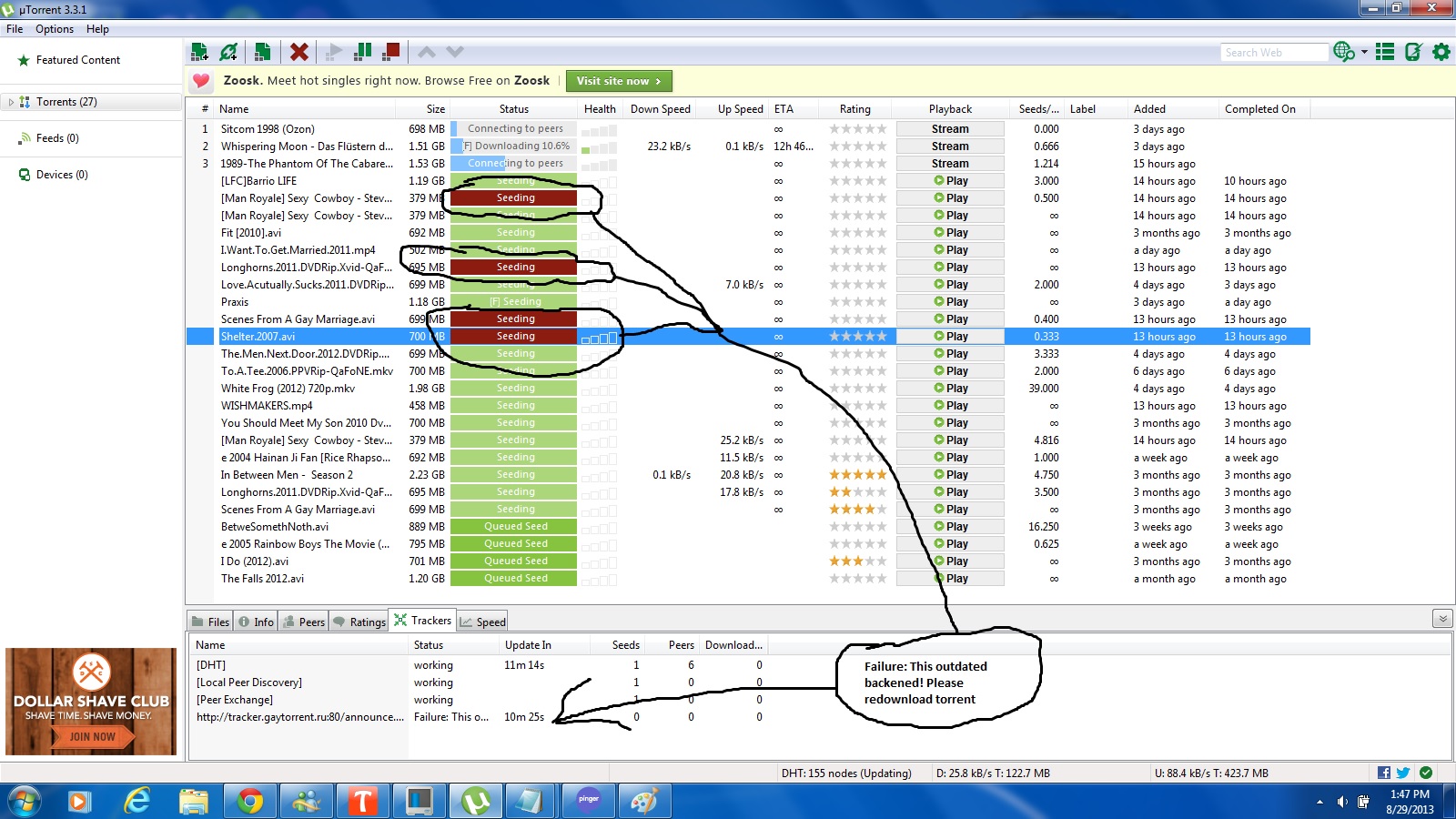
Task: Open the uTorrent Remote phone icon
Action: (x=1413, y=52)
